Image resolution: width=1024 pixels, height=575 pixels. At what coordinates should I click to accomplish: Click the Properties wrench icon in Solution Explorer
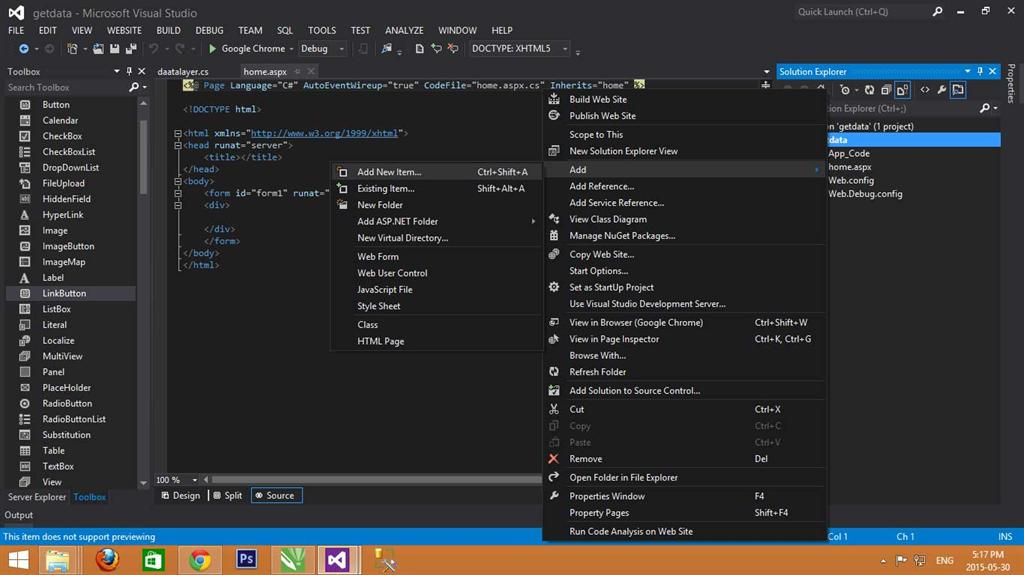[942, 90]
